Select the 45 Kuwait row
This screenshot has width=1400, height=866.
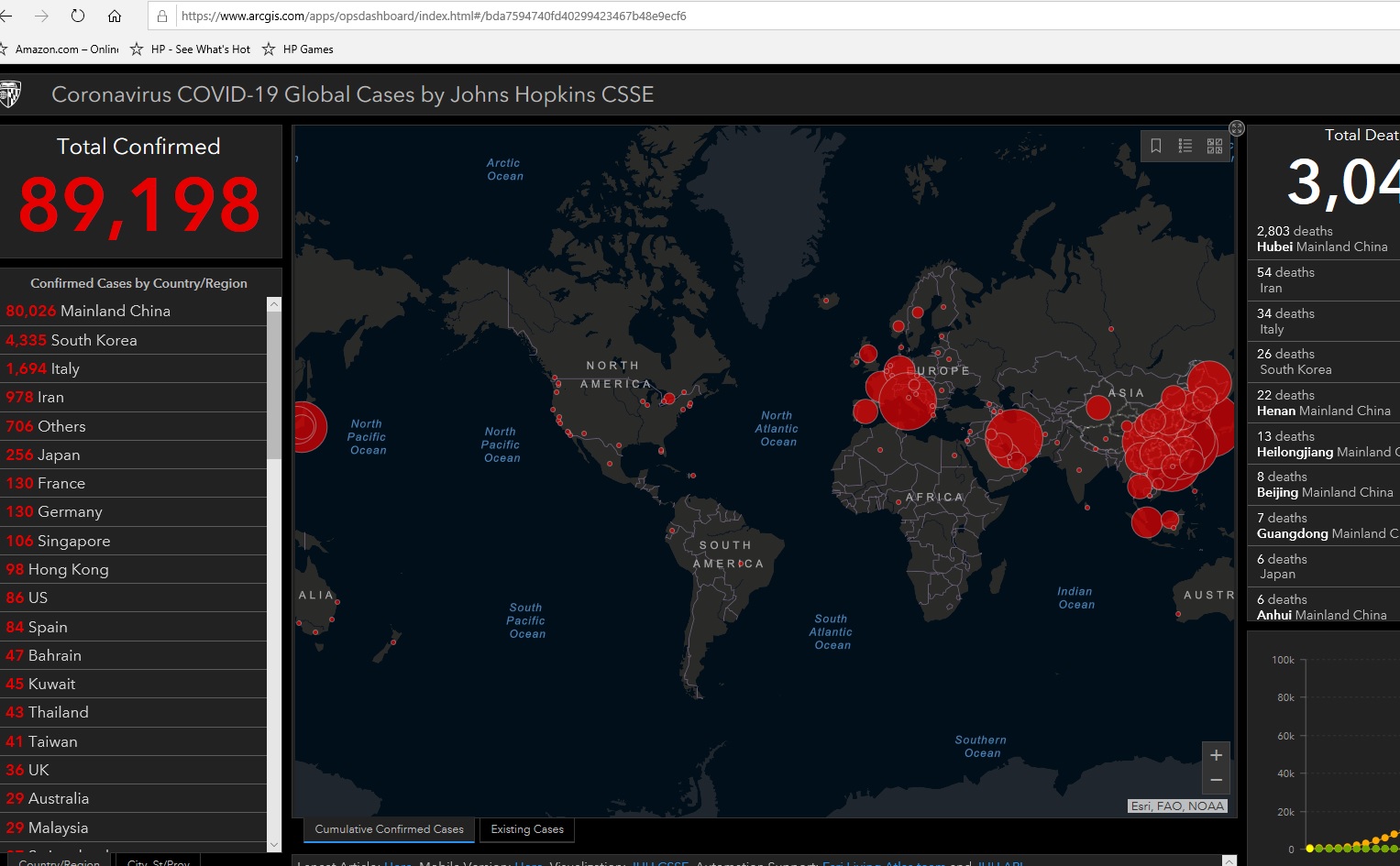pos(134,684)
